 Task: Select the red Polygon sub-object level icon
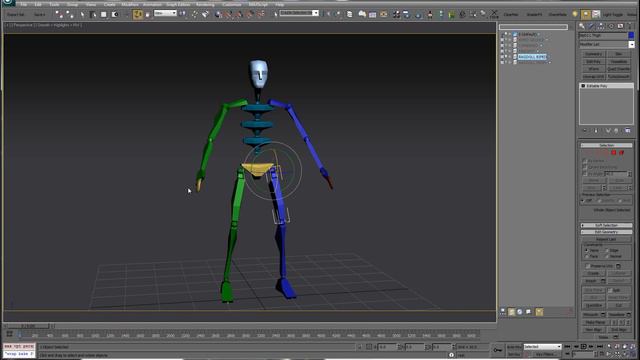[613, 153]
